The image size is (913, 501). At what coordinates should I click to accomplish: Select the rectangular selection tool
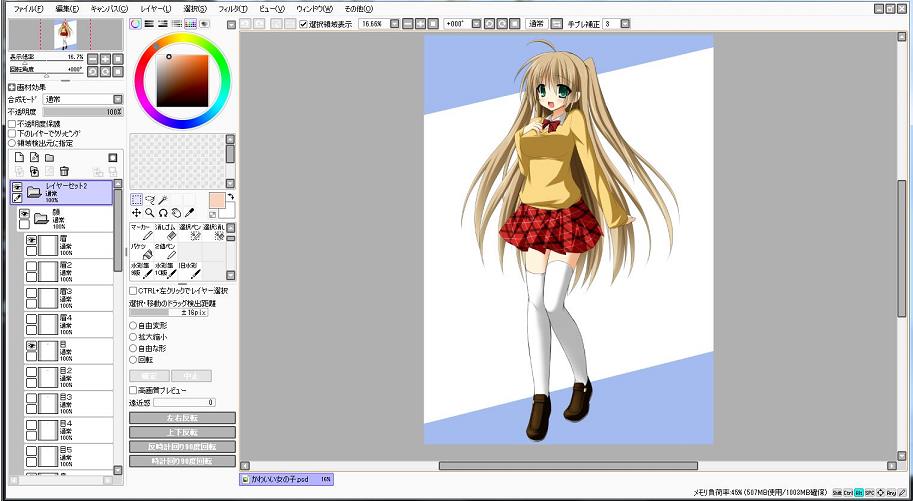[x=136, y=200]
